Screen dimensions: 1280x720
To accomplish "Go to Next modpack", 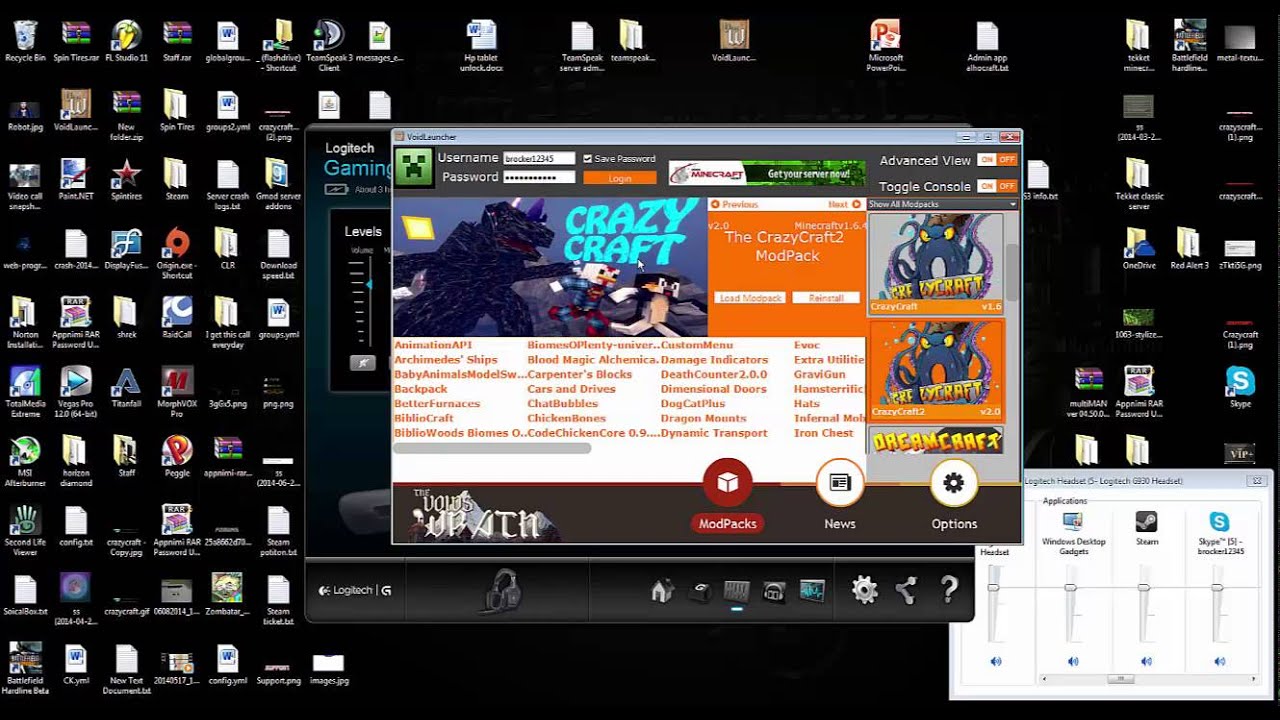I will (844, 204).
